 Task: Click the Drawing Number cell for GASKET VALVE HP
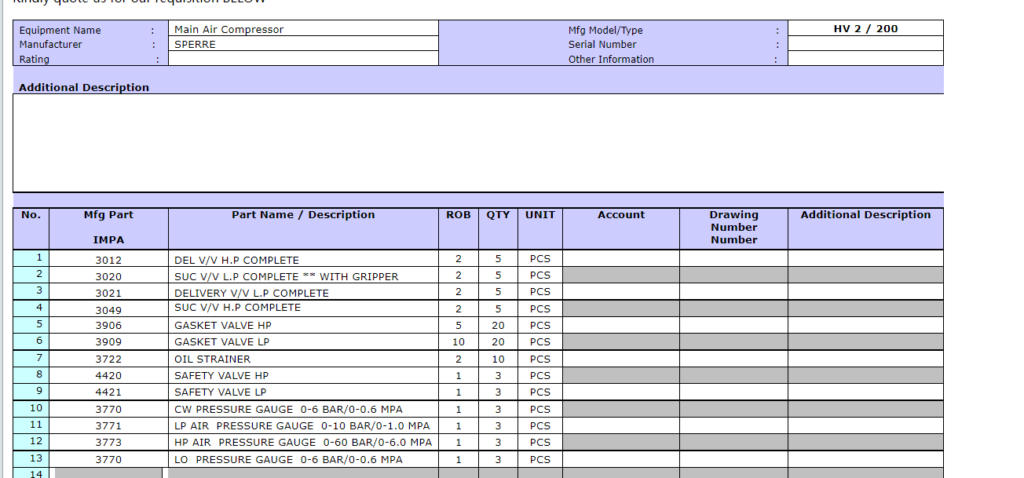(733, 325)
